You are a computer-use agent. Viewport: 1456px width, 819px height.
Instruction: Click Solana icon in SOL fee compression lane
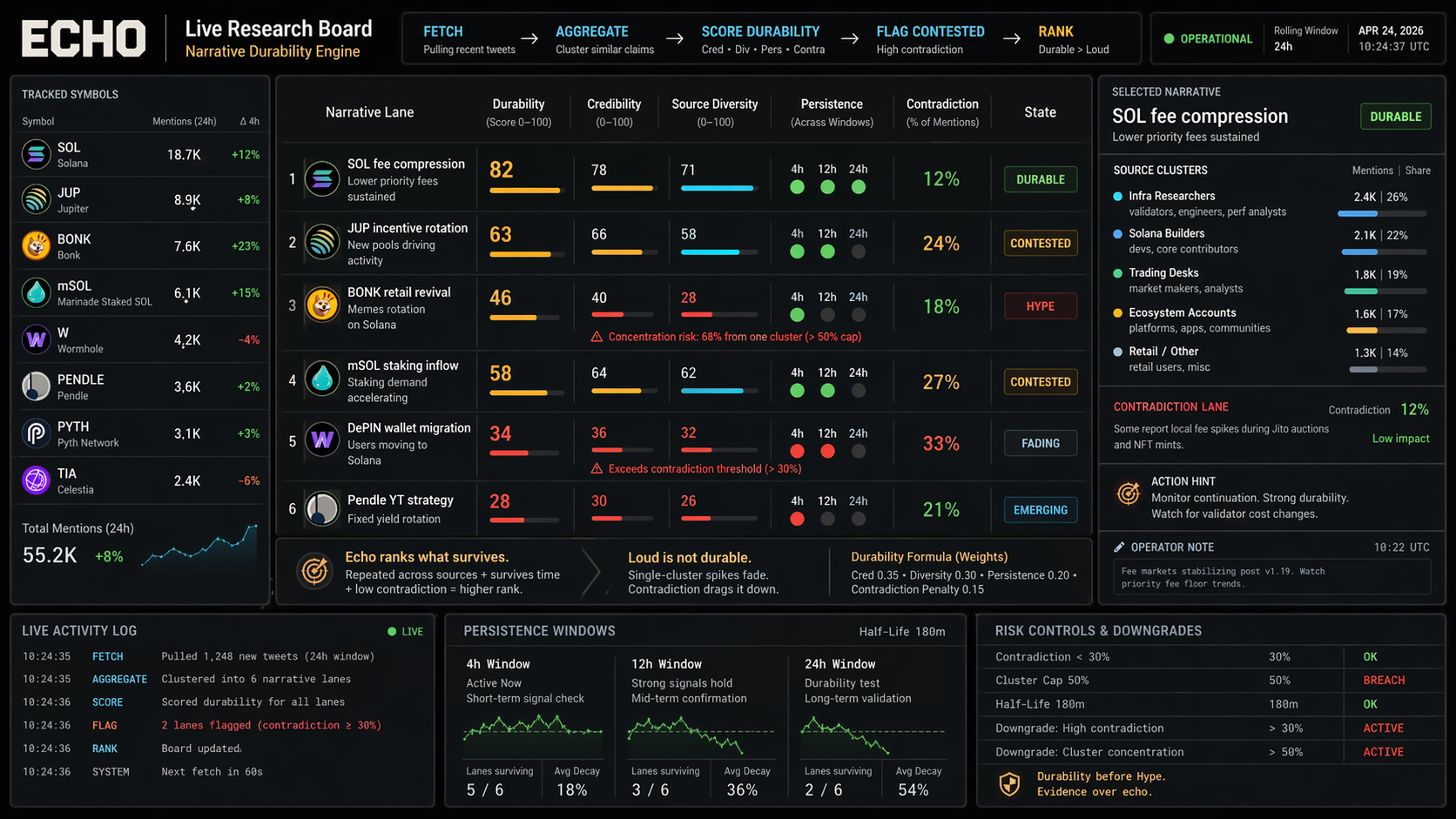coord(322,179)
